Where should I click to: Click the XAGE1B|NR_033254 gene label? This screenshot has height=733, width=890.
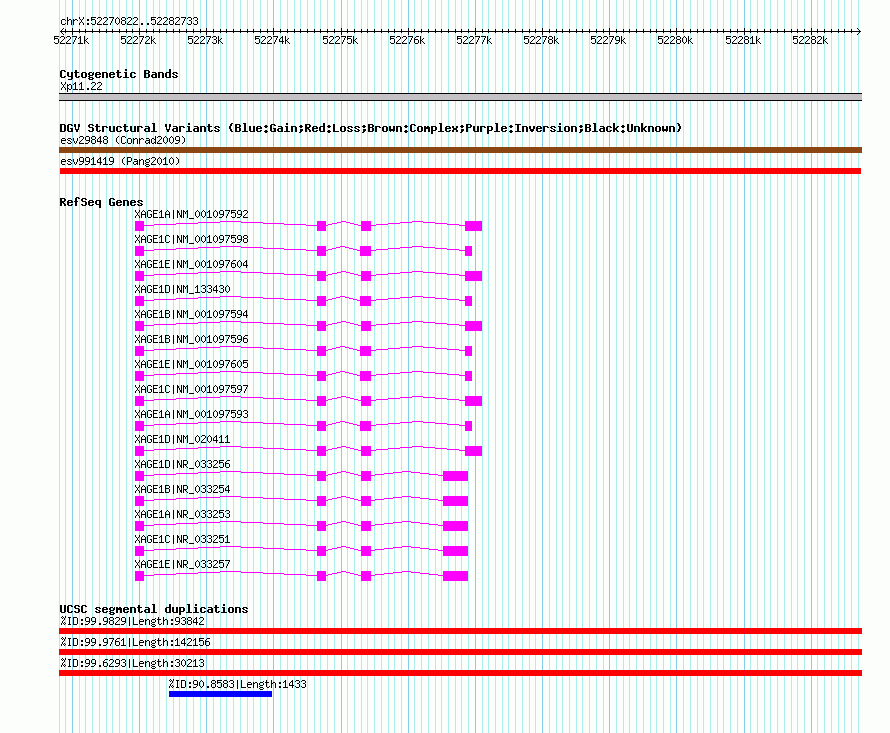tap(182, 489)
